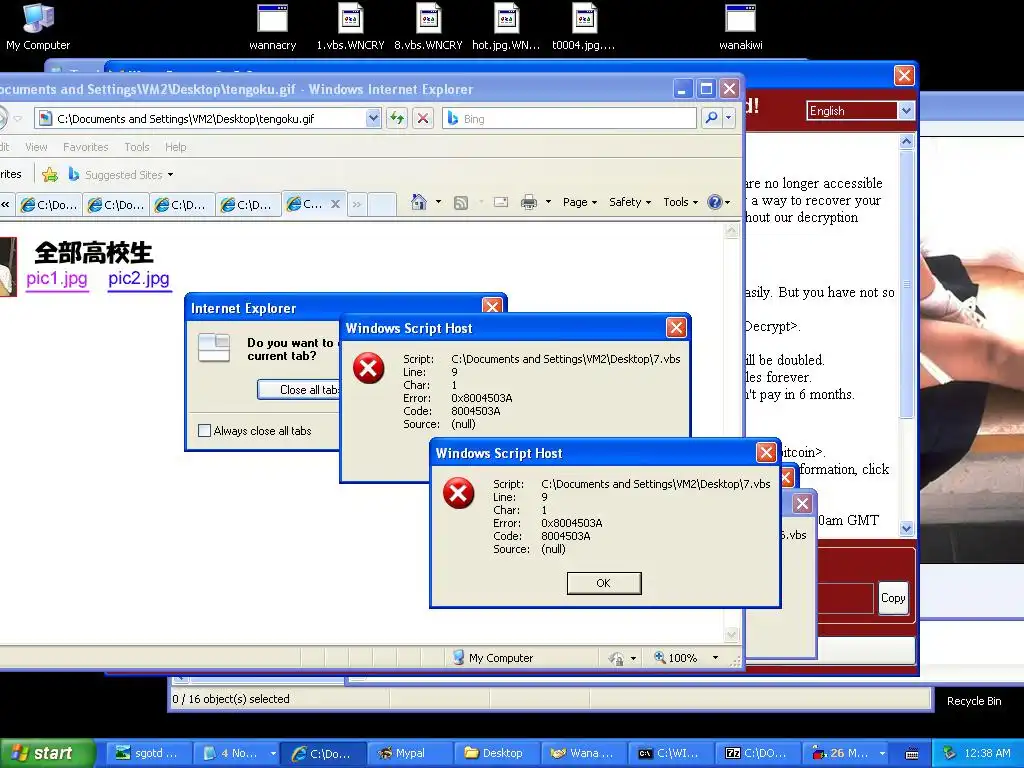
Task: Close the Internet Explorer tab prompt dialog
Action: pyautogui.click(x=492, y=306)
